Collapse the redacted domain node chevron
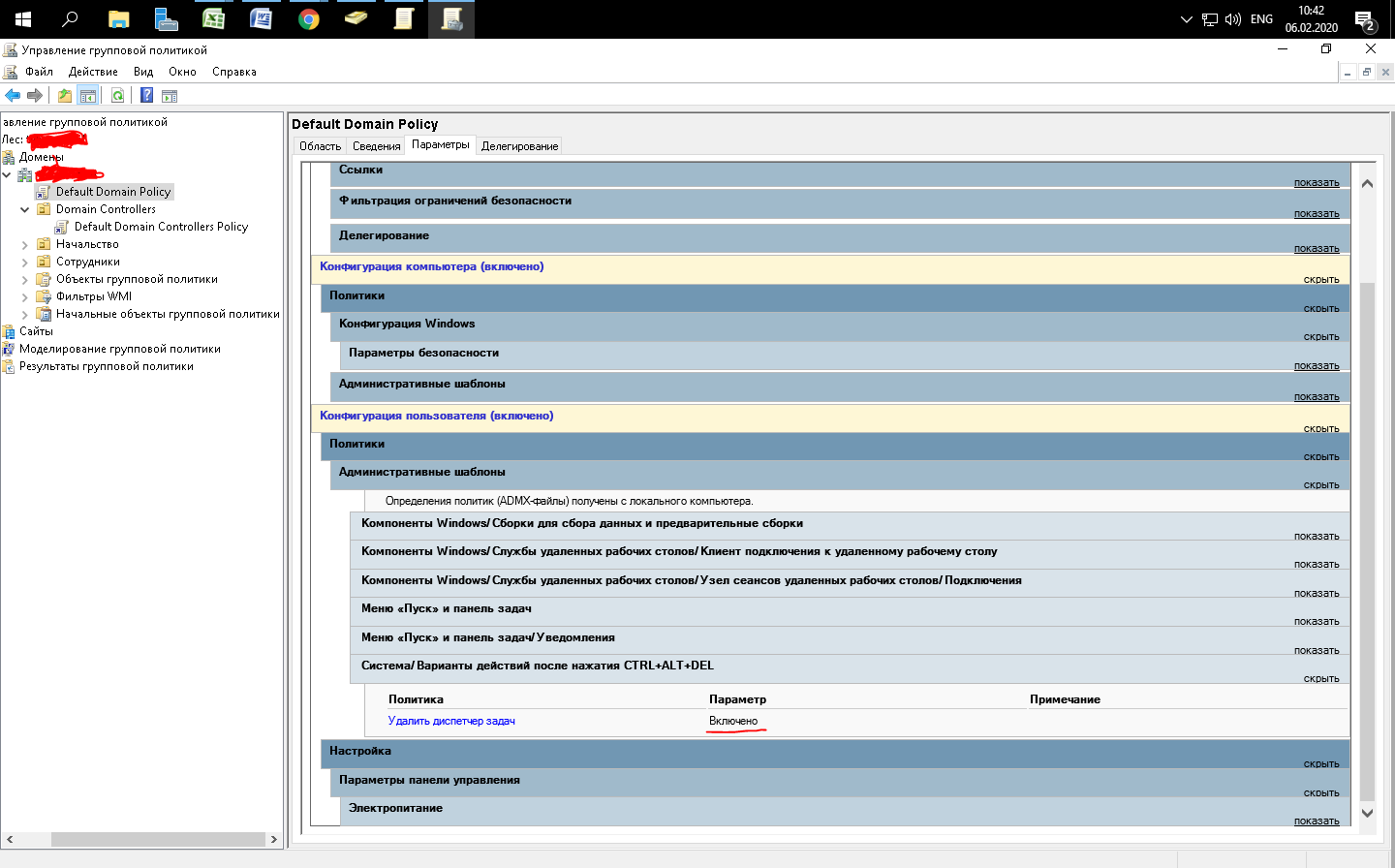Viewport: 1395px width, 868px height. click(x=7, y=174)
